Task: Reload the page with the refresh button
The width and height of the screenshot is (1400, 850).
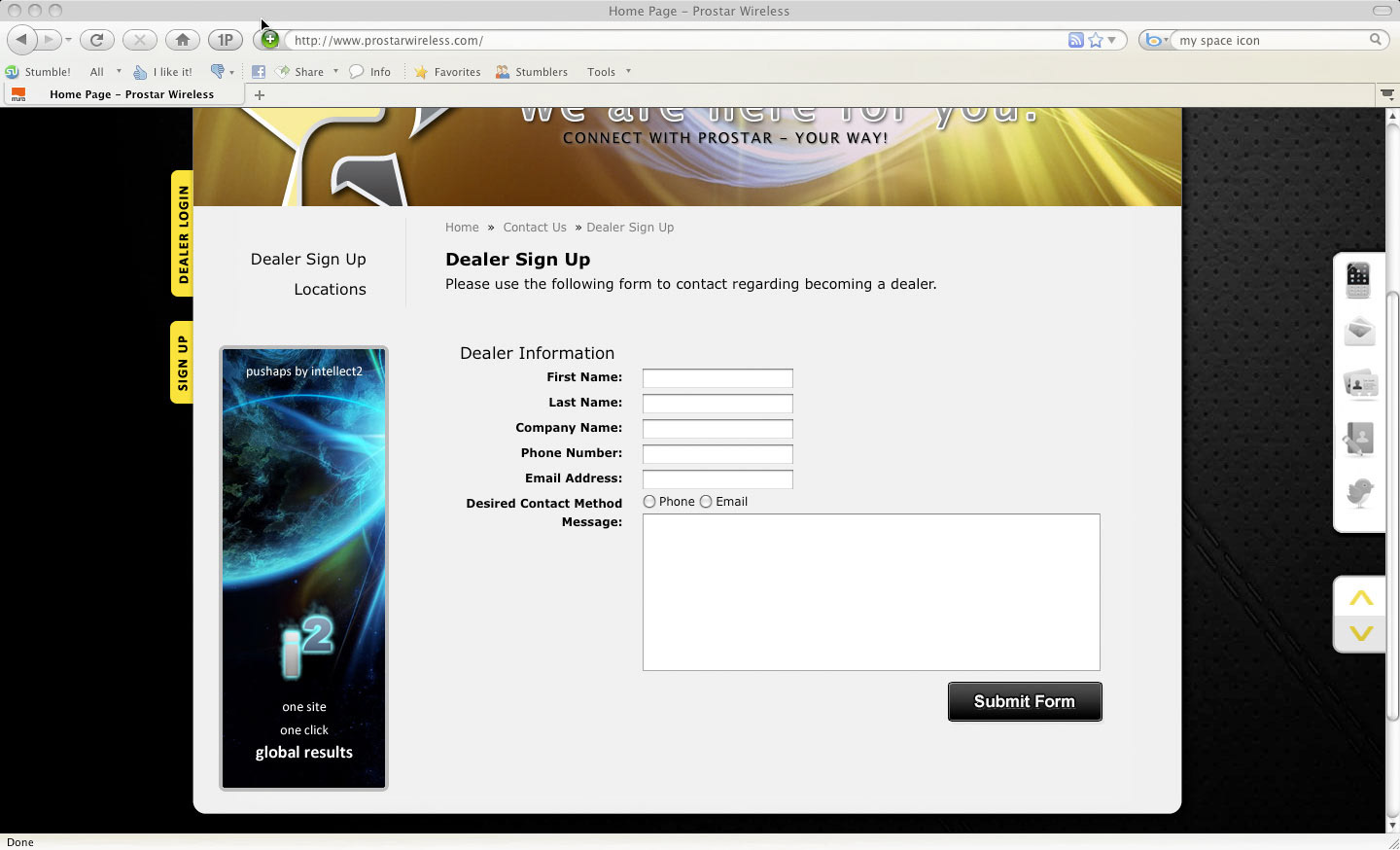Action: (96, 40)
